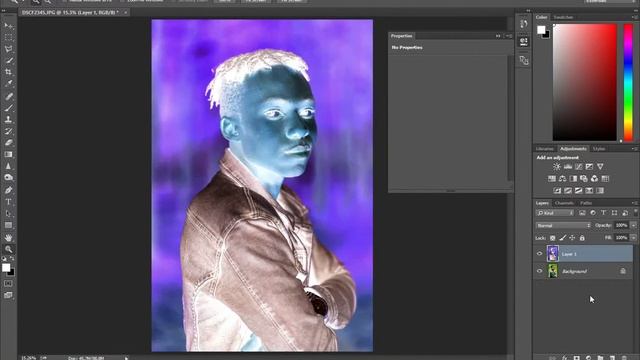Open the History panel icon in the dock
Screen dimensions: 640x360
pyautogui.click(x=524, y=24)
